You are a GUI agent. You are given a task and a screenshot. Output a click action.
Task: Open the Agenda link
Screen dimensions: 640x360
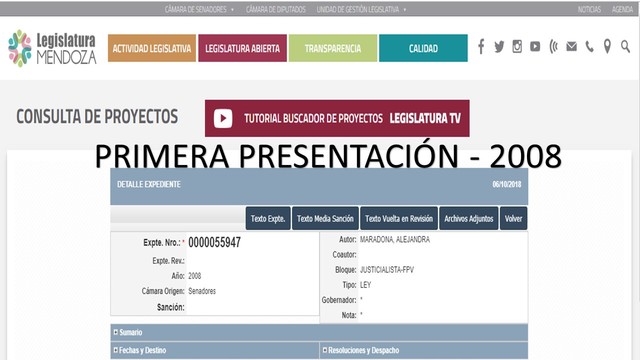622,9
